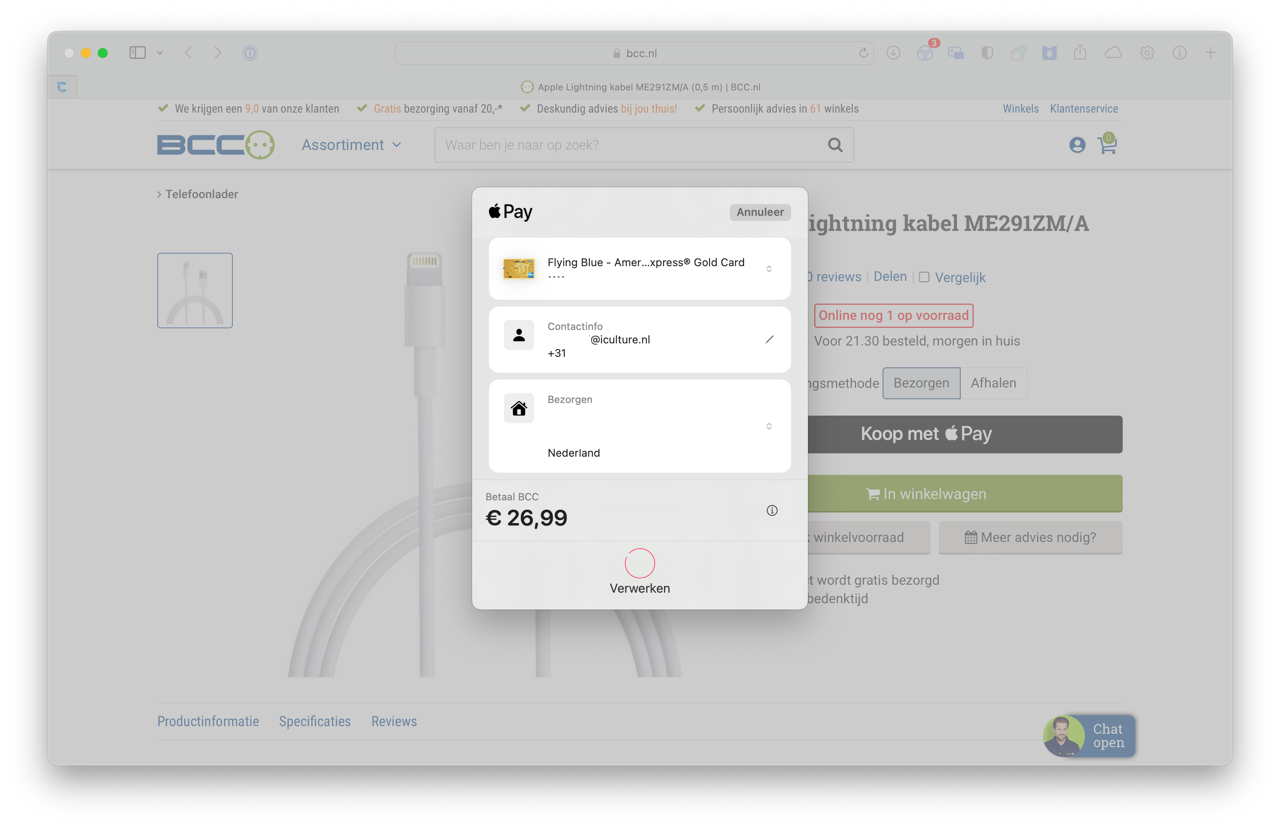This screenshot has height=828, width=1280.
Task: Click the info circle icon in Safari toolbar
Action: (x=1180, y=53)
